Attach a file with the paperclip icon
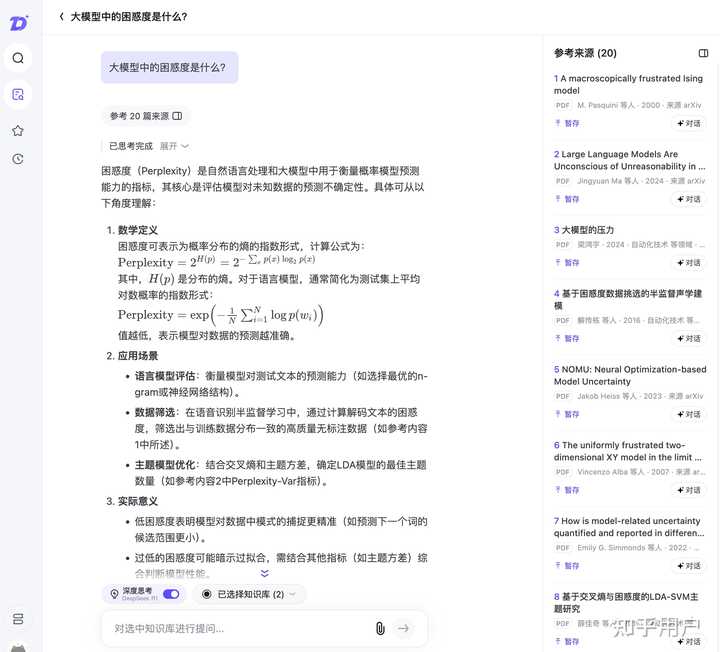The width and height of the screenshot is (720, 652). click(x=380, y=628)
